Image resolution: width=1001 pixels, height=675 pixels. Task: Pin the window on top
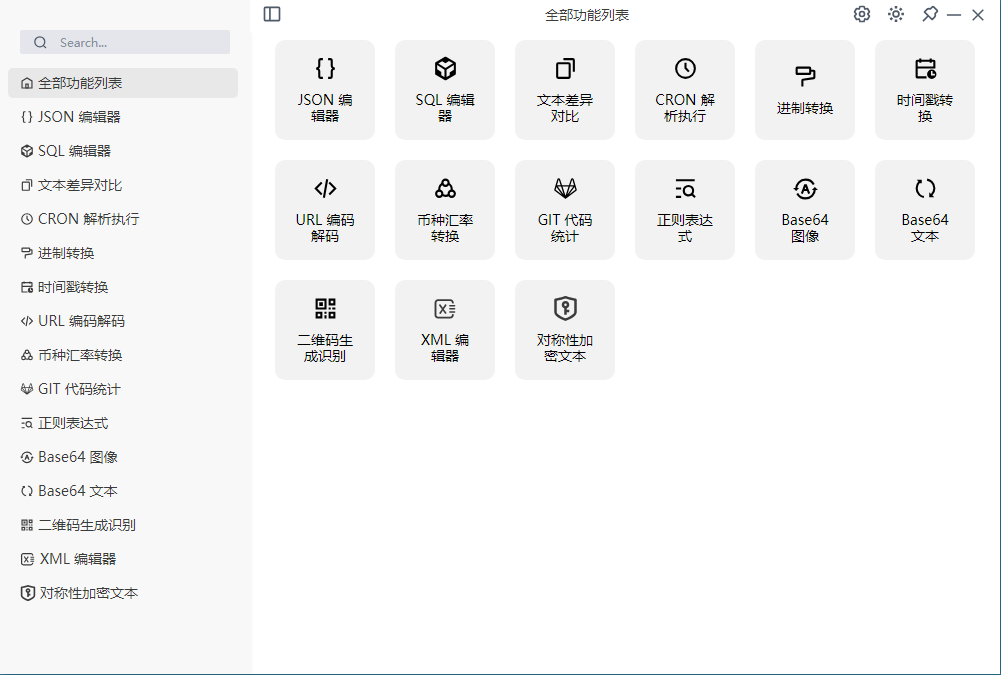(930, 14)
